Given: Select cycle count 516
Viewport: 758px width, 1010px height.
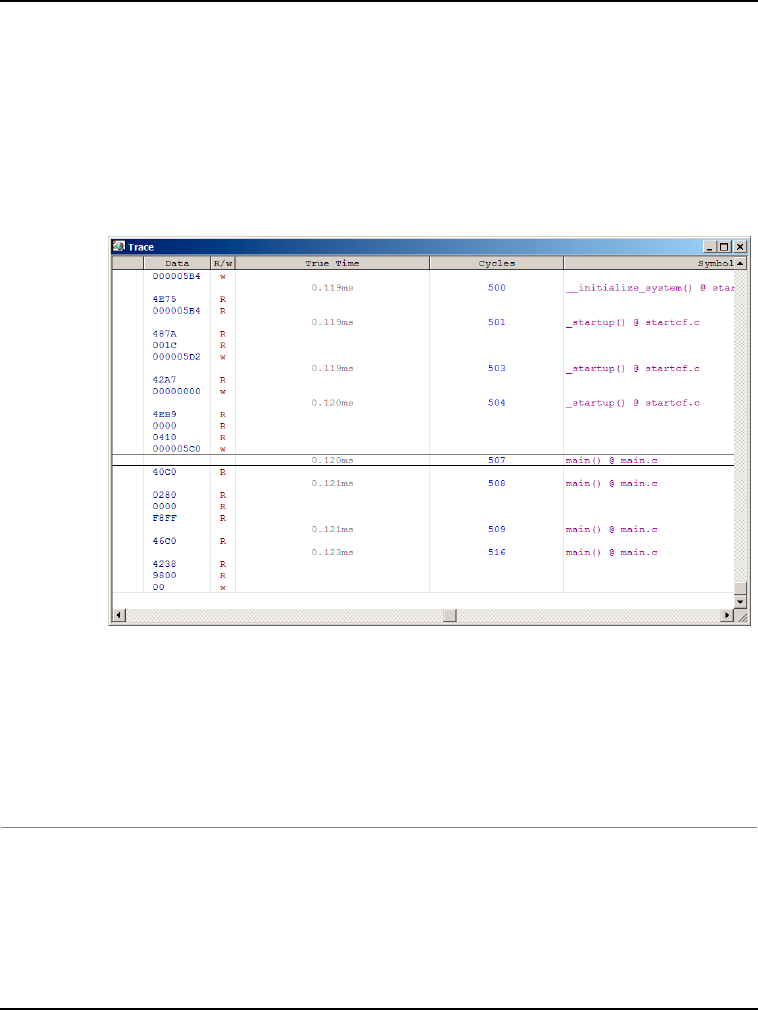Looking at the screenshot, I should click(497, 553).
